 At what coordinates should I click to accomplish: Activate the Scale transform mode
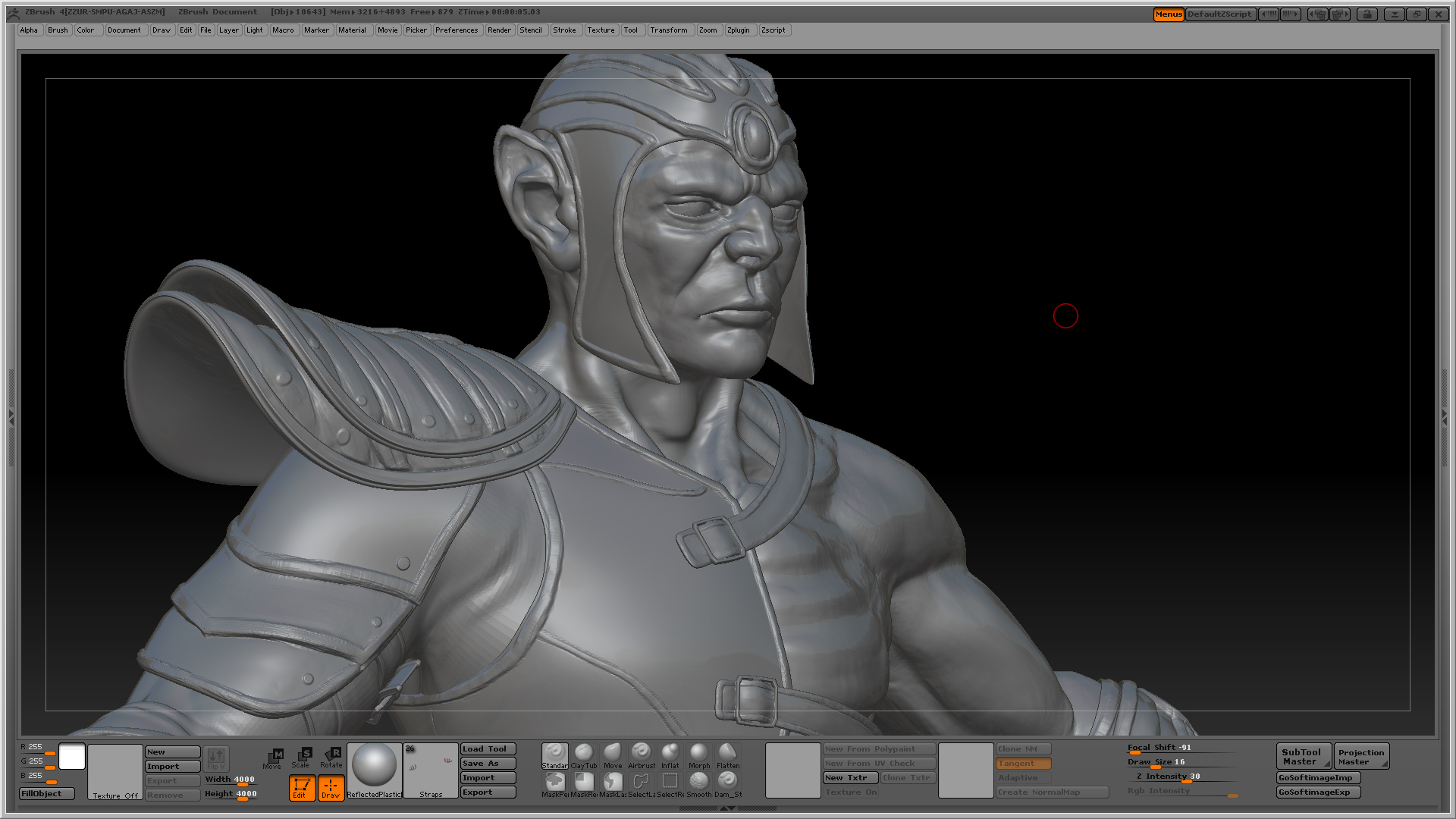coord(301,758)
